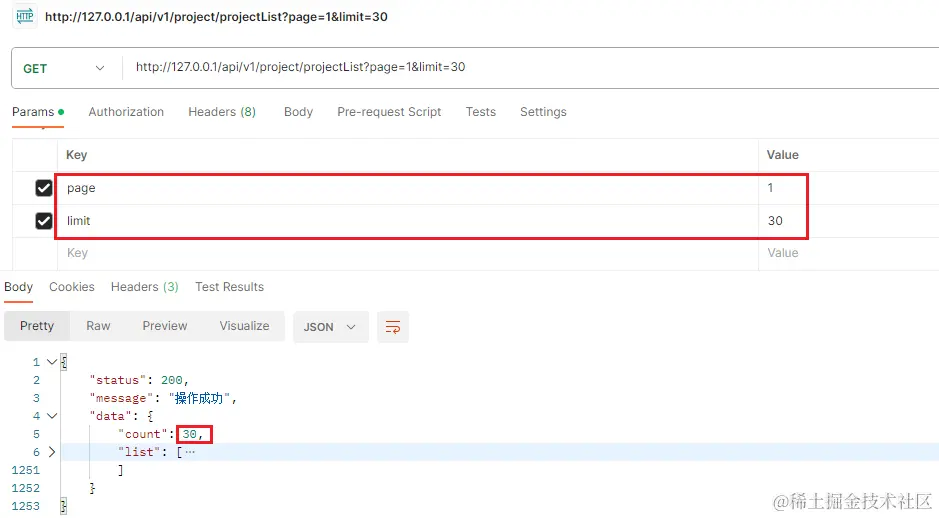Click the "count" value 30
The image size is (939, 518).
[x=190, y=434]
